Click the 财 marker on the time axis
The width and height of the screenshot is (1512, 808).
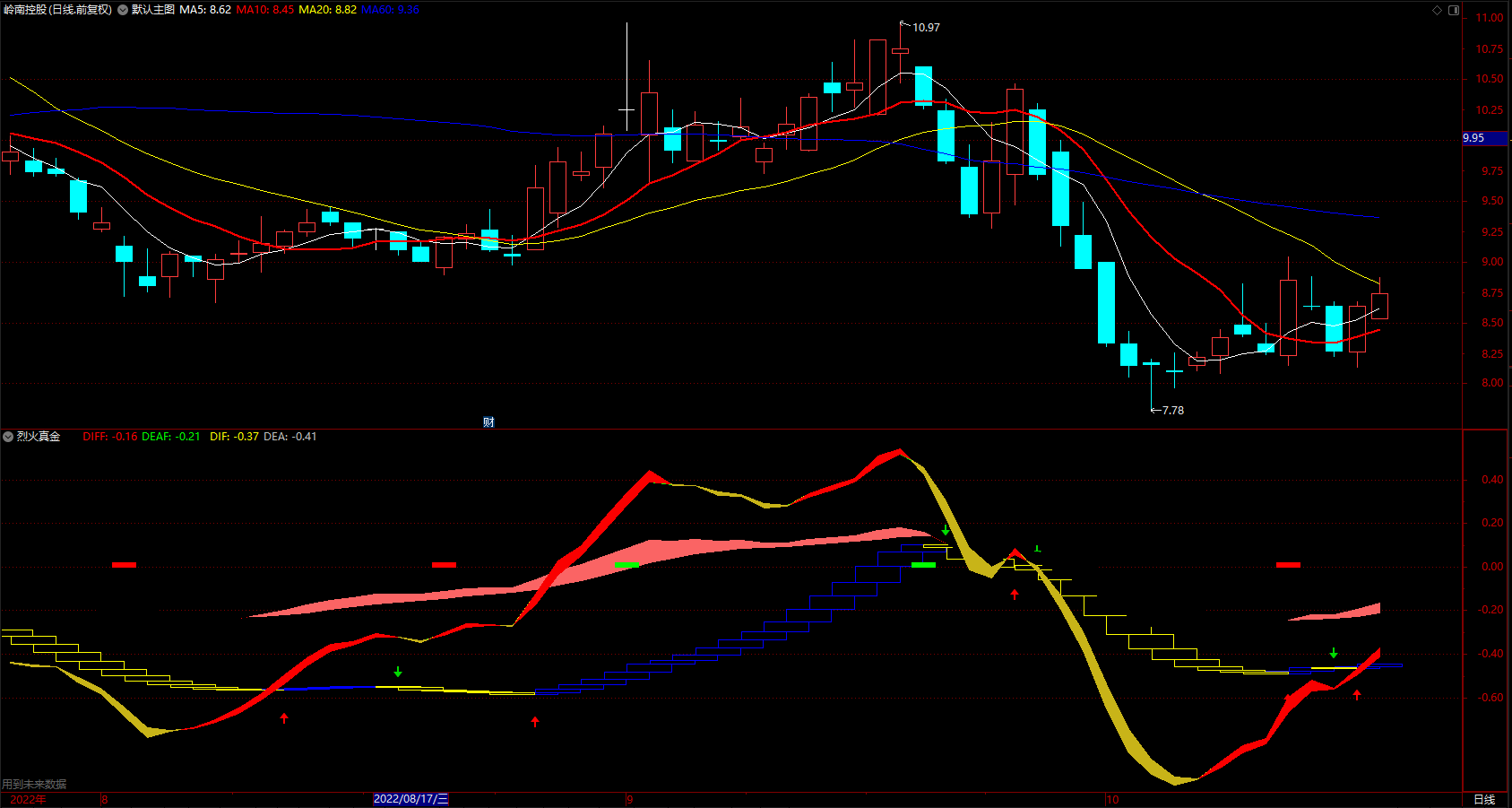[488, 422]
